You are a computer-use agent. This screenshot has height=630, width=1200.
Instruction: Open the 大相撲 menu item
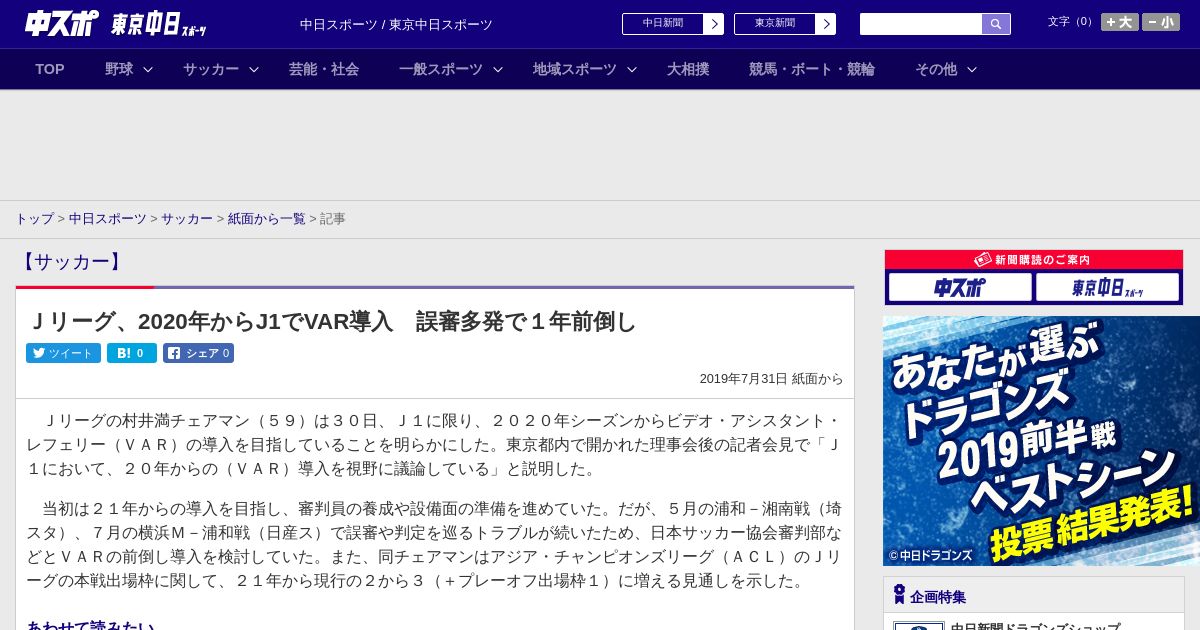click(688, 69)
